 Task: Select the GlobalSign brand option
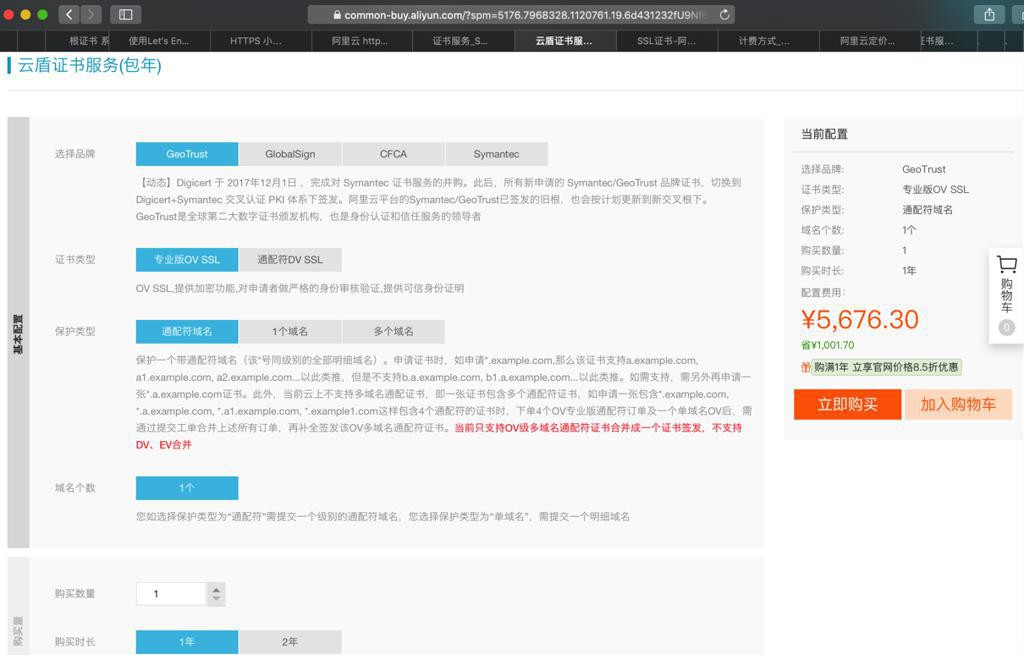click(290, 154)
